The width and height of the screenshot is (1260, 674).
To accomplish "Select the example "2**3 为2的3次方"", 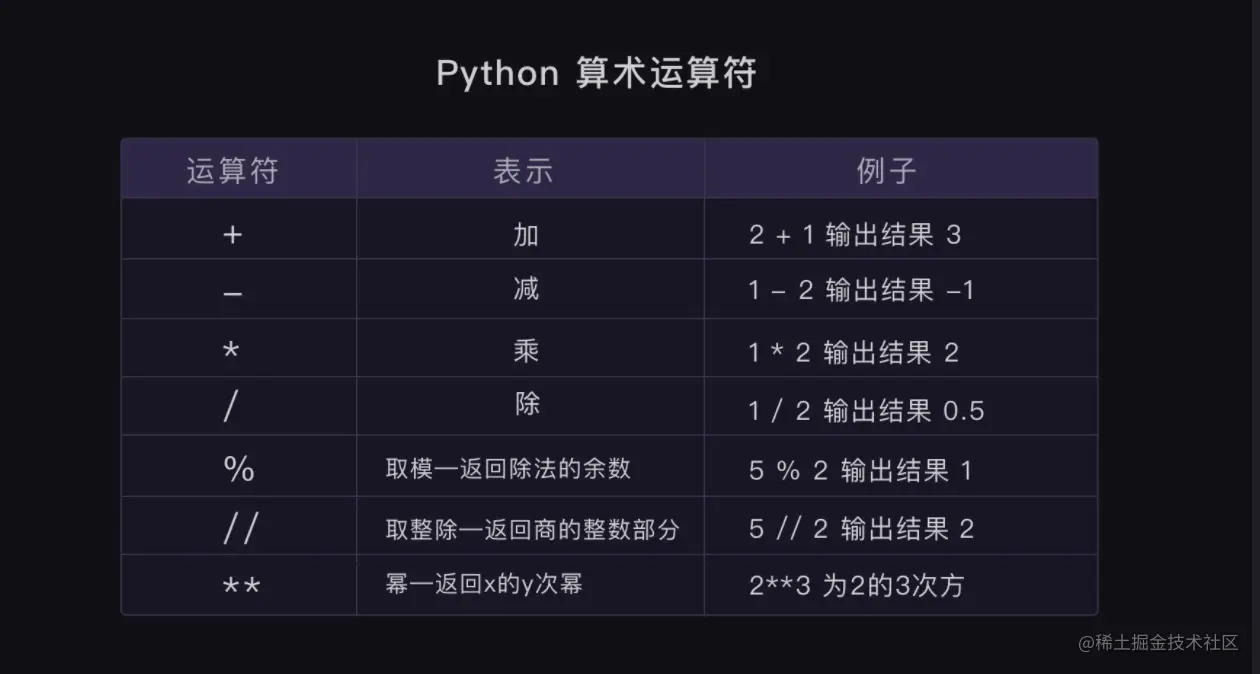I will pos(856,586).
